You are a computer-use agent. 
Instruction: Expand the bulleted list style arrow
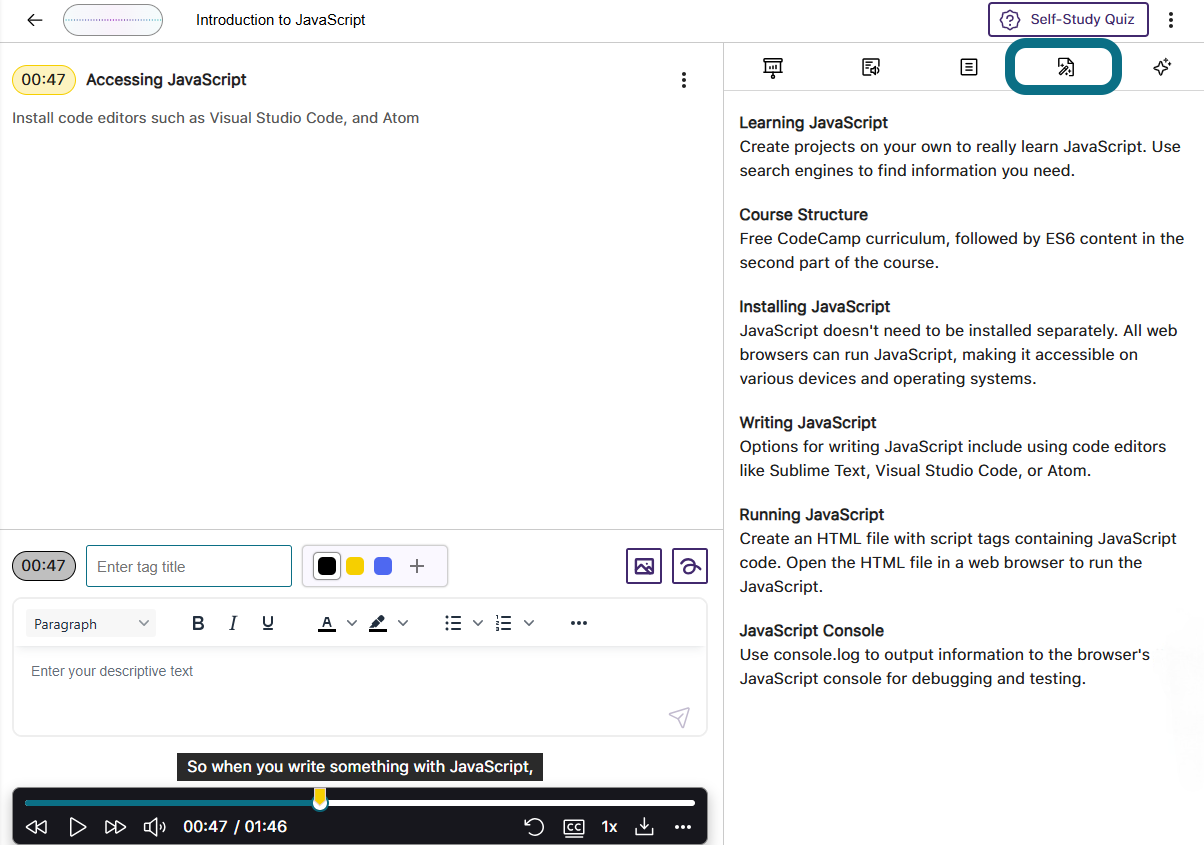(x=478, y=623)
